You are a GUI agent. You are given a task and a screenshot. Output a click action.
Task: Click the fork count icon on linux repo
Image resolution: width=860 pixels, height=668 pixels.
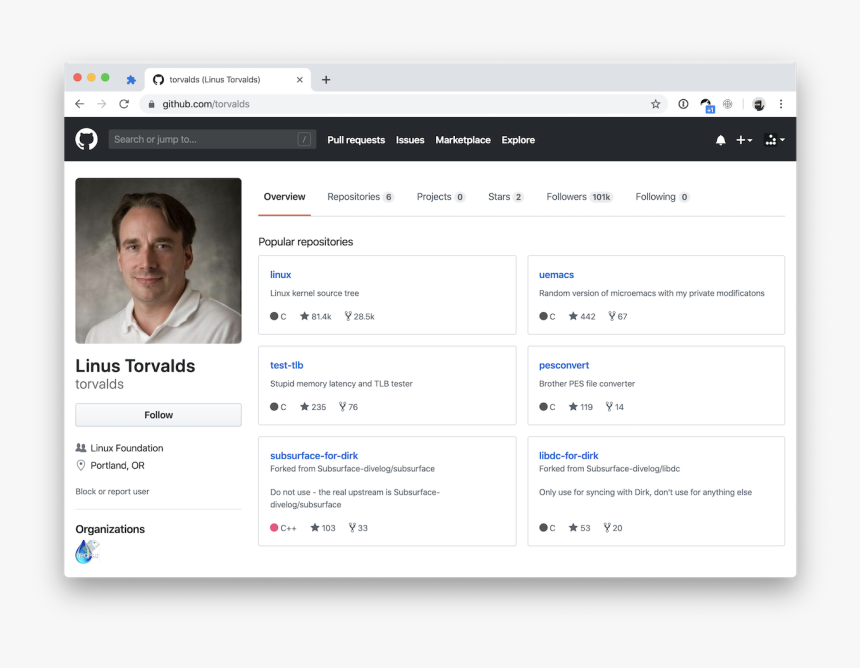coord(348,316)
